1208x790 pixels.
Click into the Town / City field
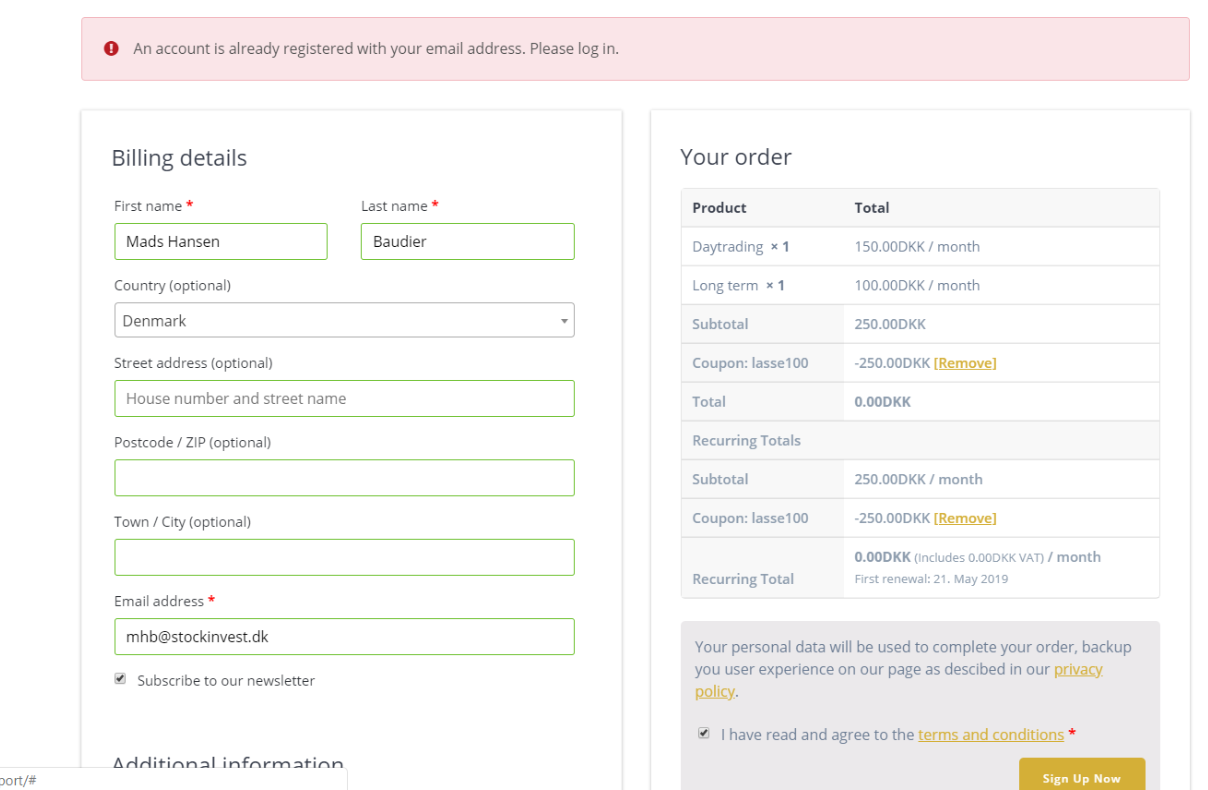tap(344, 557)
